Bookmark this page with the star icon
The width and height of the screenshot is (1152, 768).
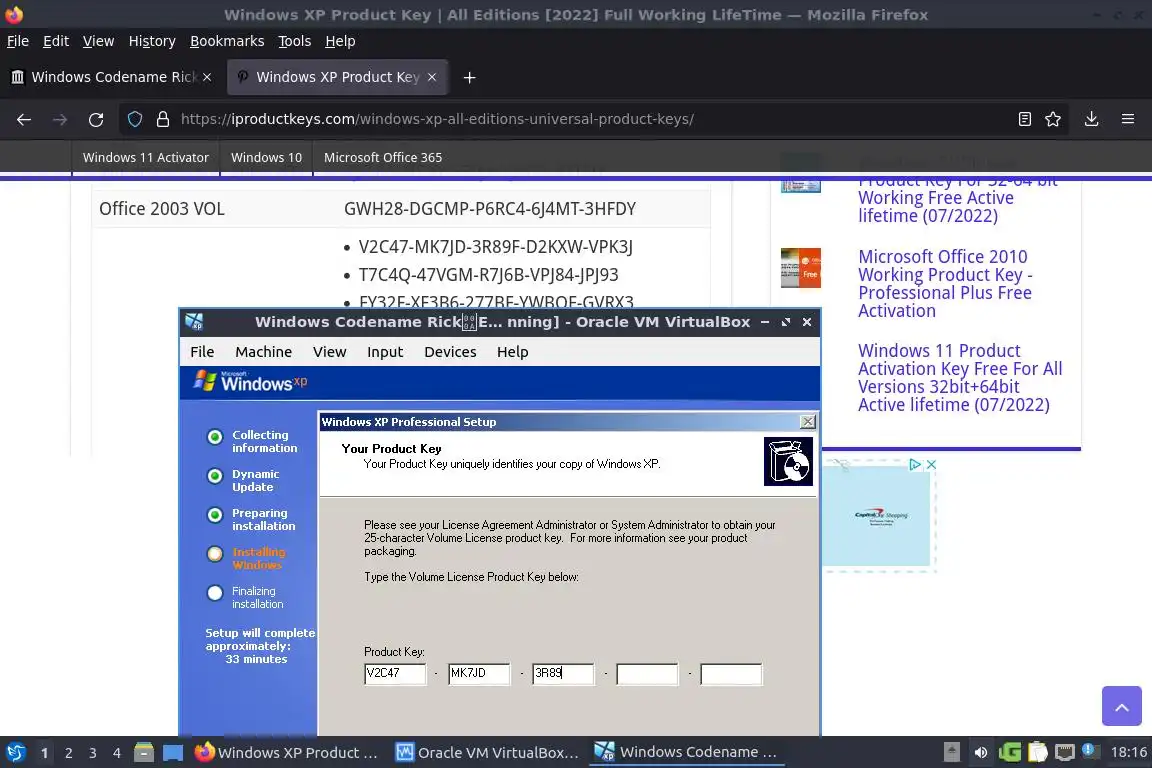point(1053,119)
